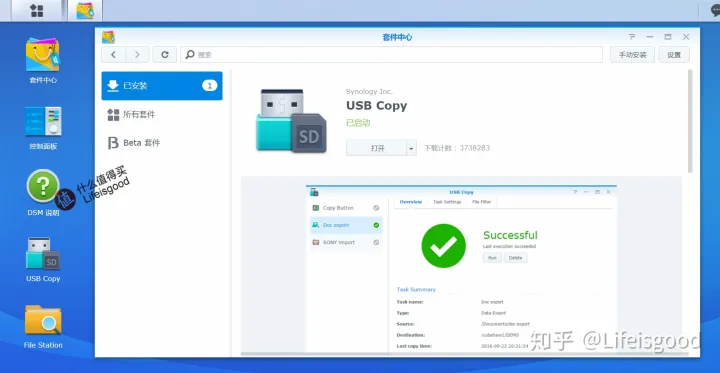Open the main menu grid icon
This screenshot has width=720, height=373.
coord(37,11)
